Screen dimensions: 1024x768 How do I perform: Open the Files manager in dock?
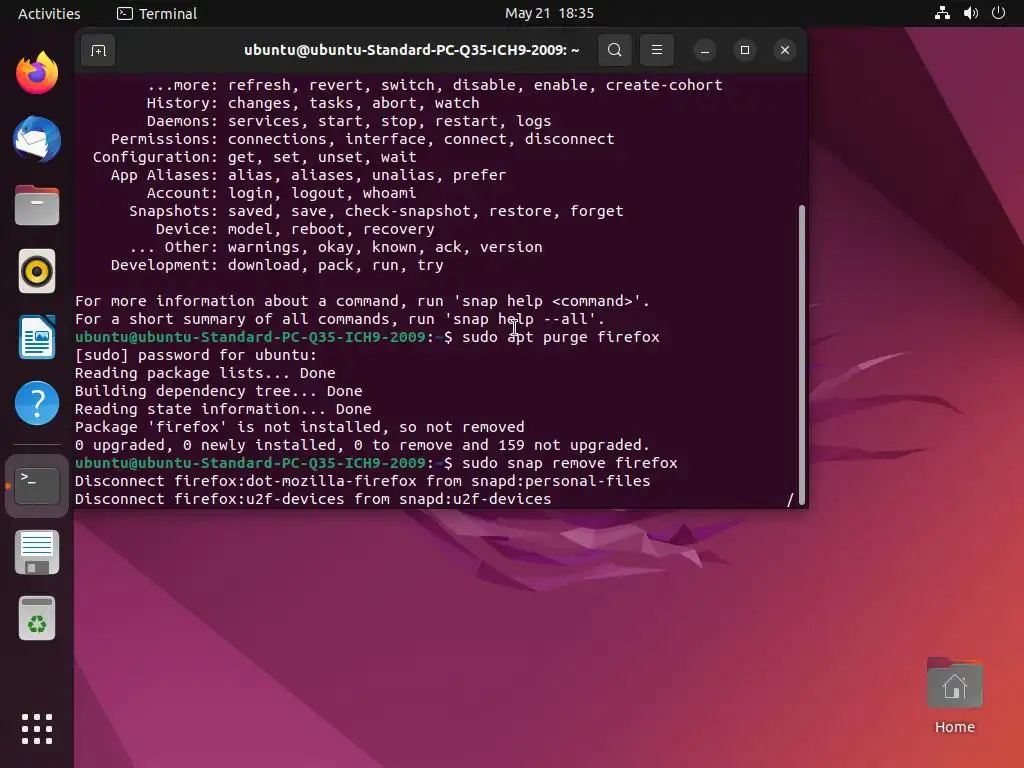[37, 205]
